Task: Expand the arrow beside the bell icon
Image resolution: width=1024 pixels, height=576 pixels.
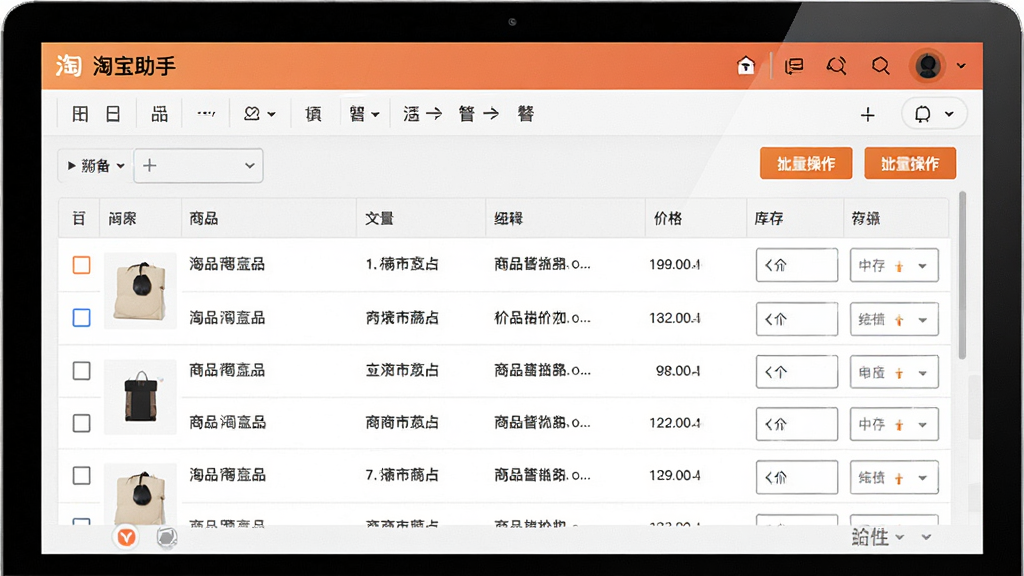Action: (x=949, y=114)
